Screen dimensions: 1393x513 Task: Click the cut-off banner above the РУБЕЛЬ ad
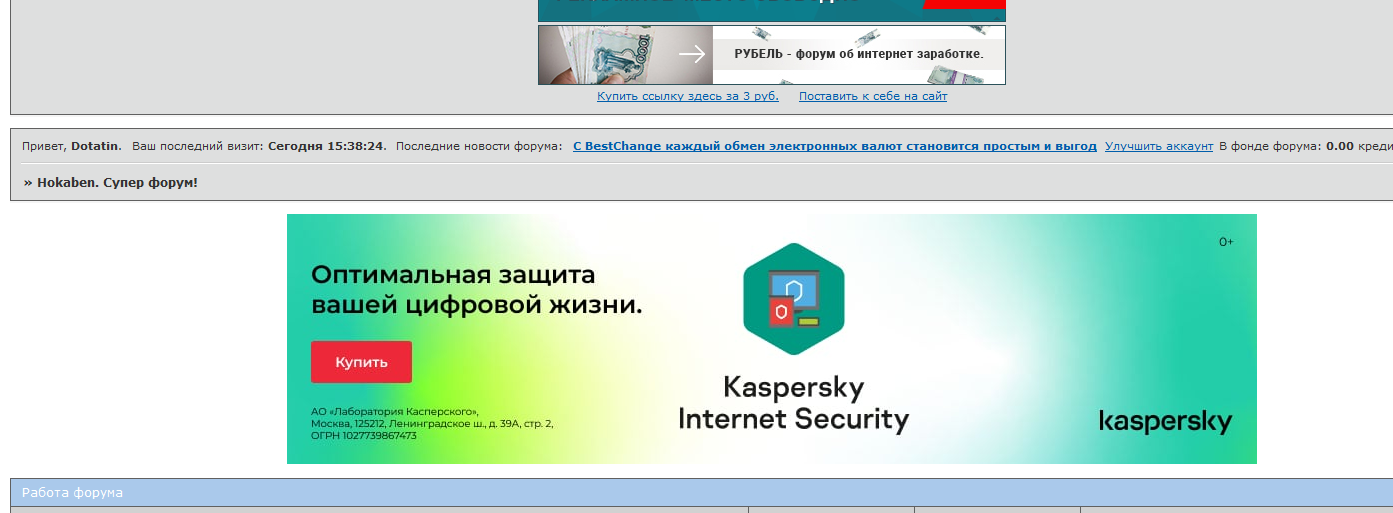[771, 10]
